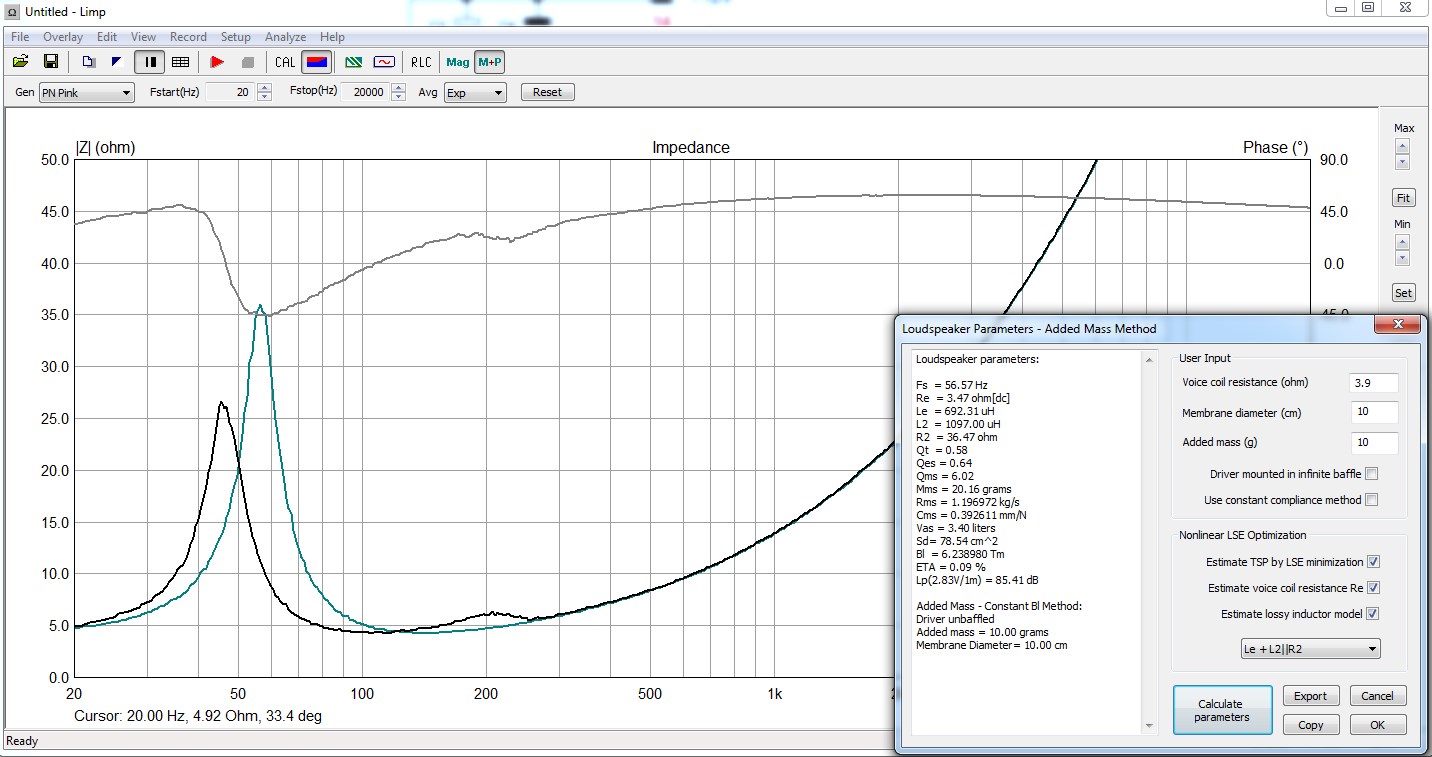The image size is (1432, 757).
Task: Enable Driver mounted in infinite baffle
Action: pos(1371,474)
